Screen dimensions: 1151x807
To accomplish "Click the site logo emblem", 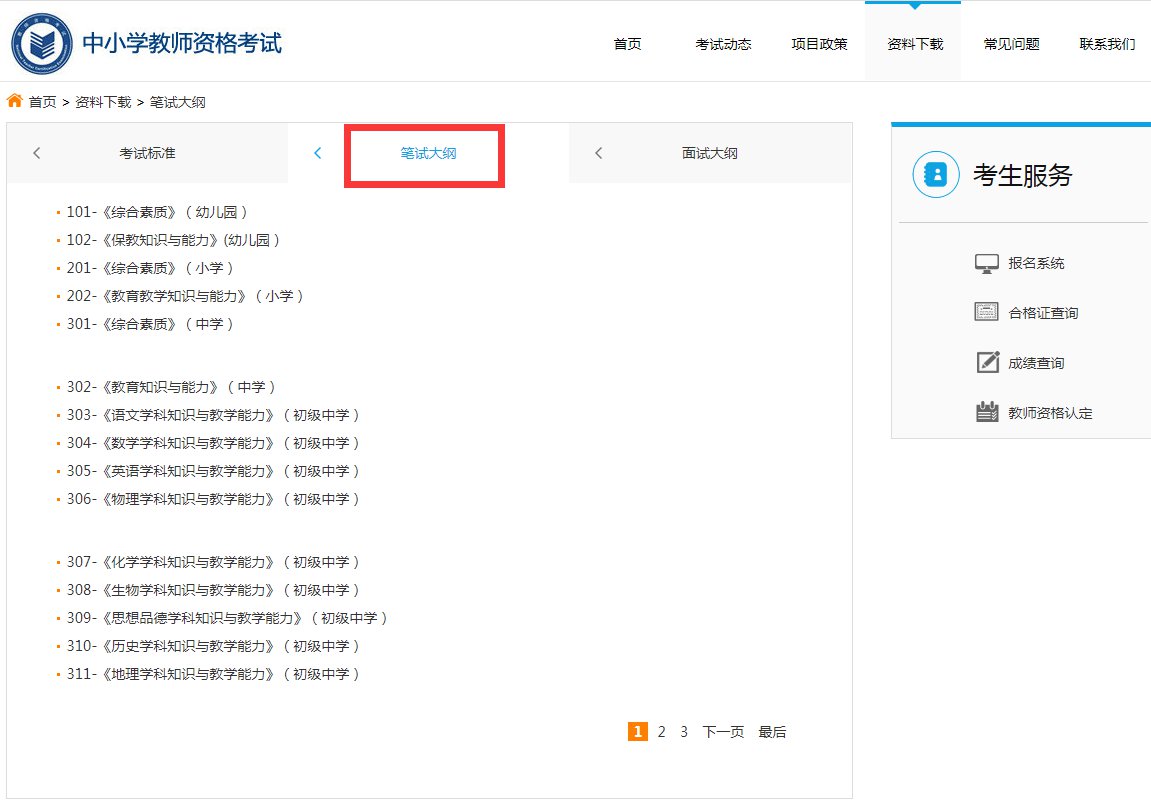I will 41,44.
